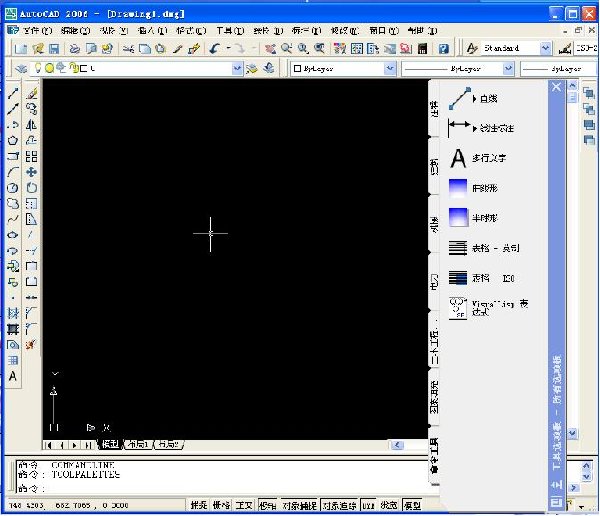
Task: Open the Layer Properties Manager icon
Action: click(21, 69)
